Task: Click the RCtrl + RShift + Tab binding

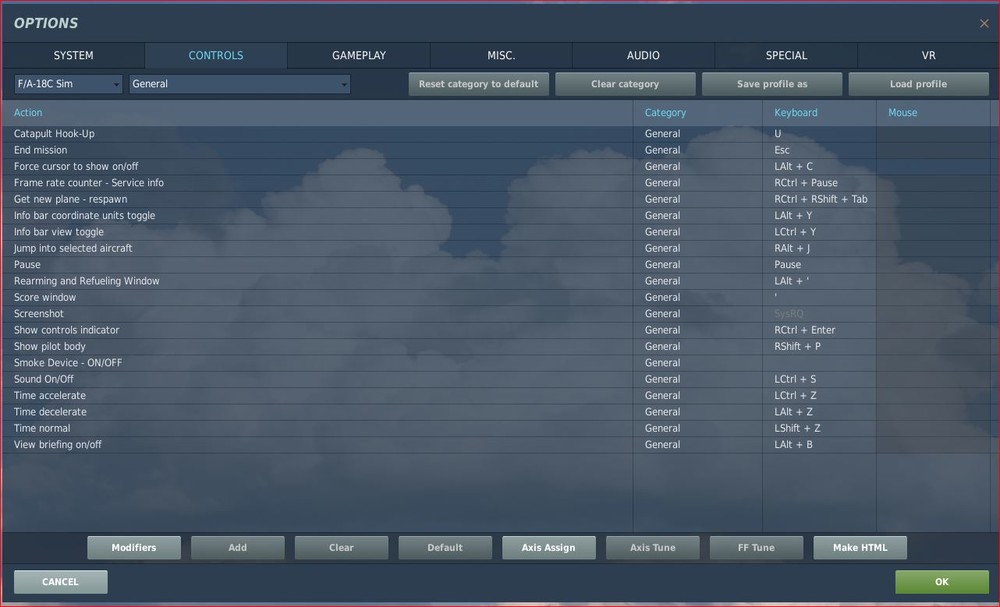Action: pyautogui.click(x=820, y=200)
